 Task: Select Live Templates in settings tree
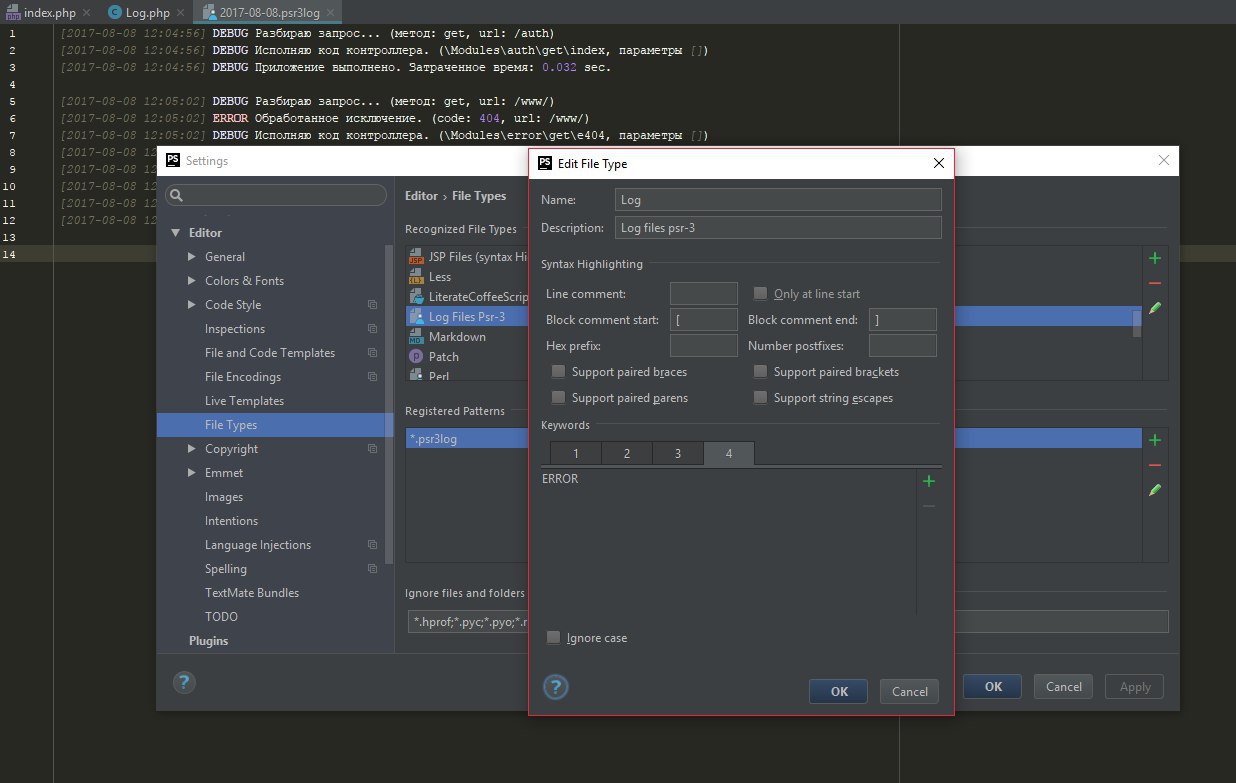click(244, 401)
